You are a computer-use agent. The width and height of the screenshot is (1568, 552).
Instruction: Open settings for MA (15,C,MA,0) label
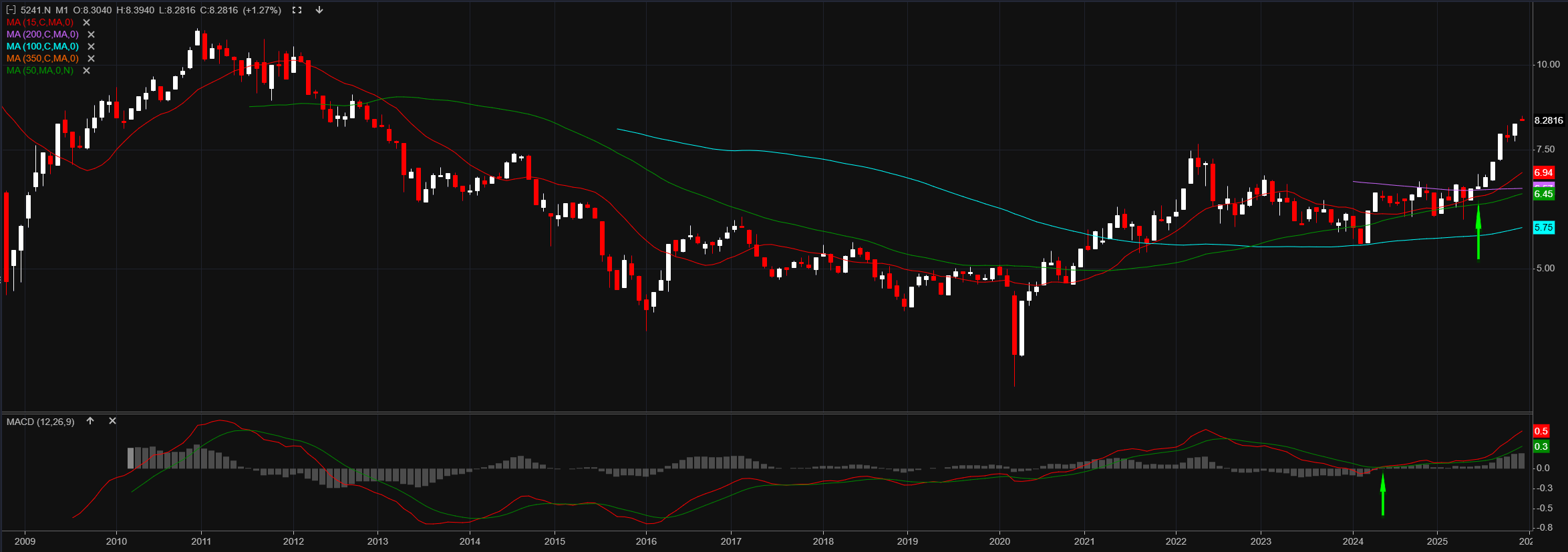[40, 23]
